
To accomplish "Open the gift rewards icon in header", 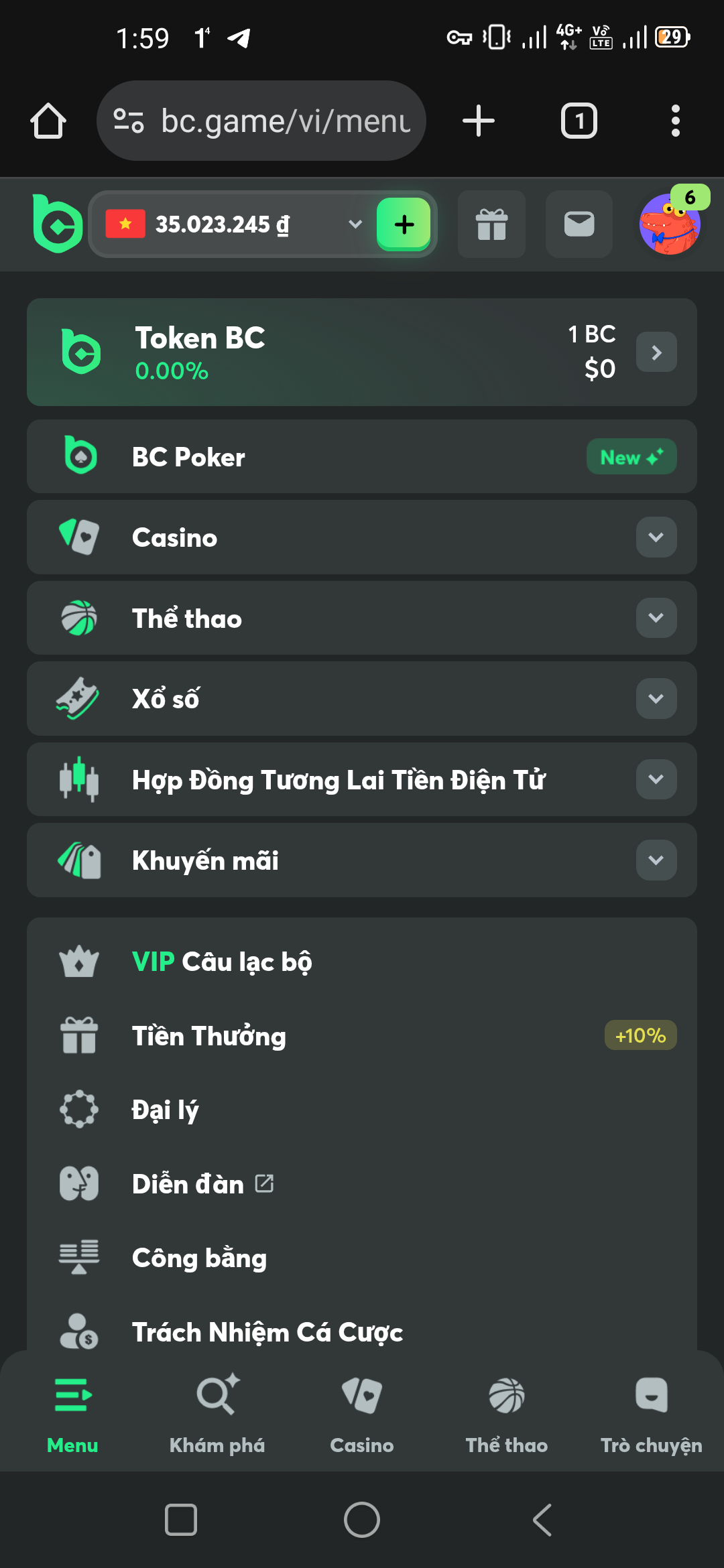I will click(491, 224).
